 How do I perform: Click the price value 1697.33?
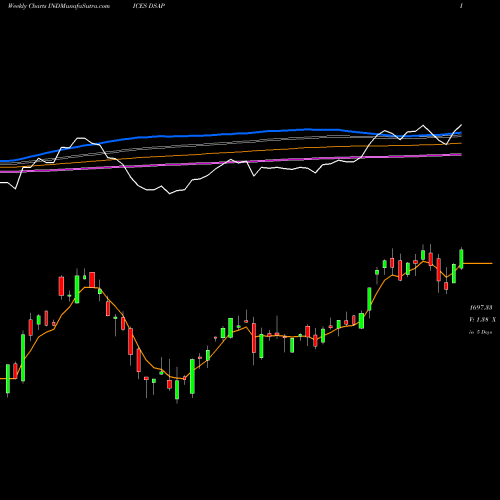coord(481,307)
